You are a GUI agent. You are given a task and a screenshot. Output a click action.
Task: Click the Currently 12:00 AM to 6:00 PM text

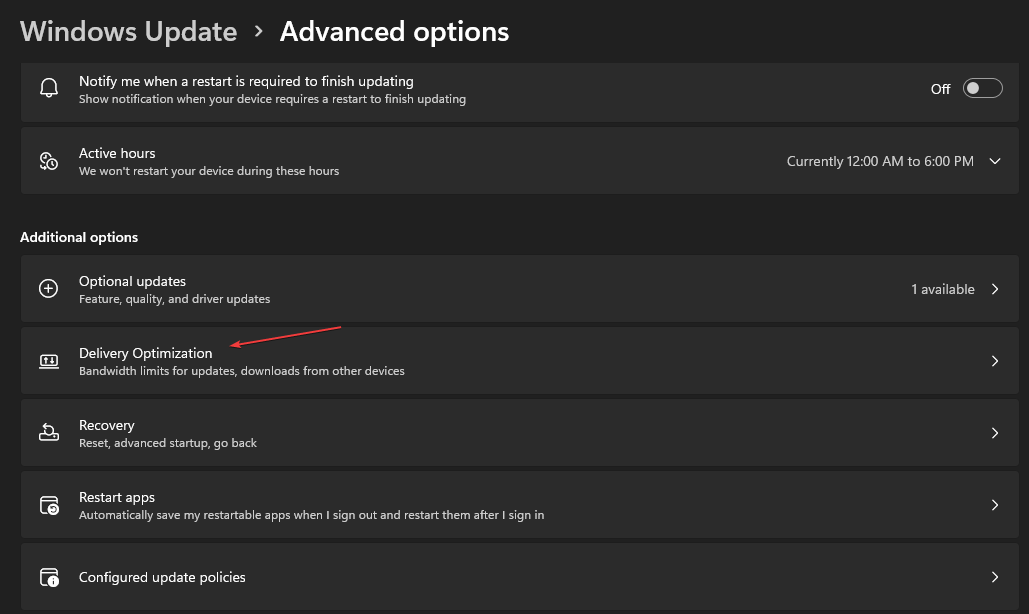(x=879, y=160)
